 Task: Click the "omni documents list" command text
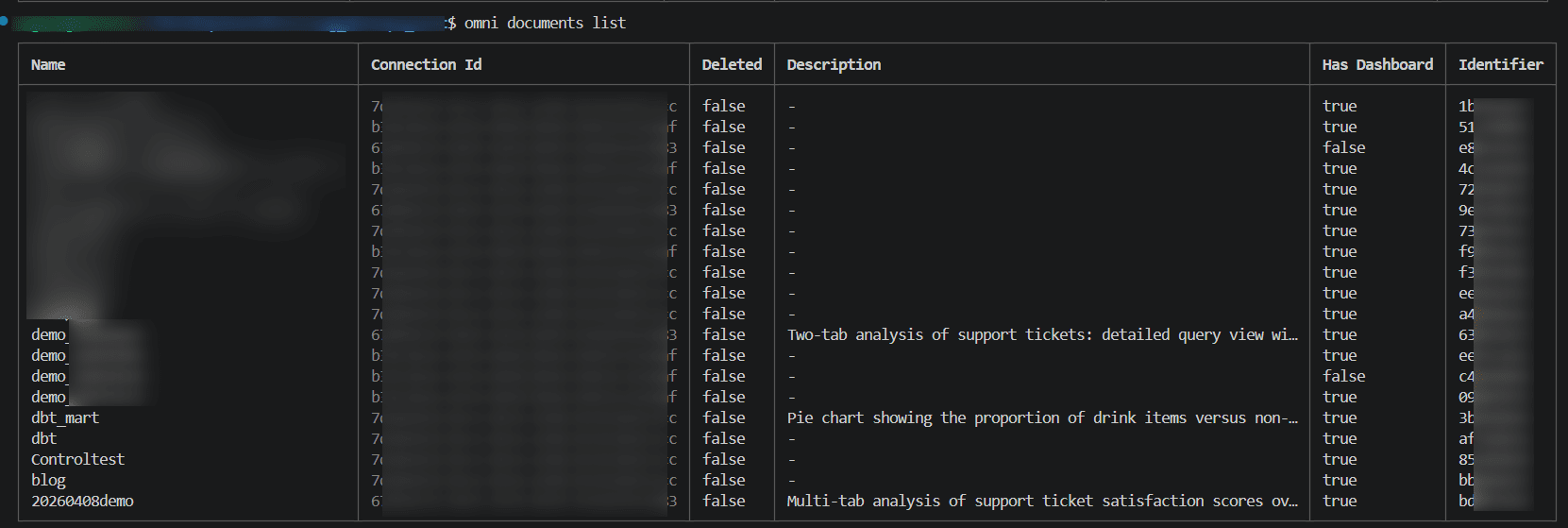pos(545,23)
